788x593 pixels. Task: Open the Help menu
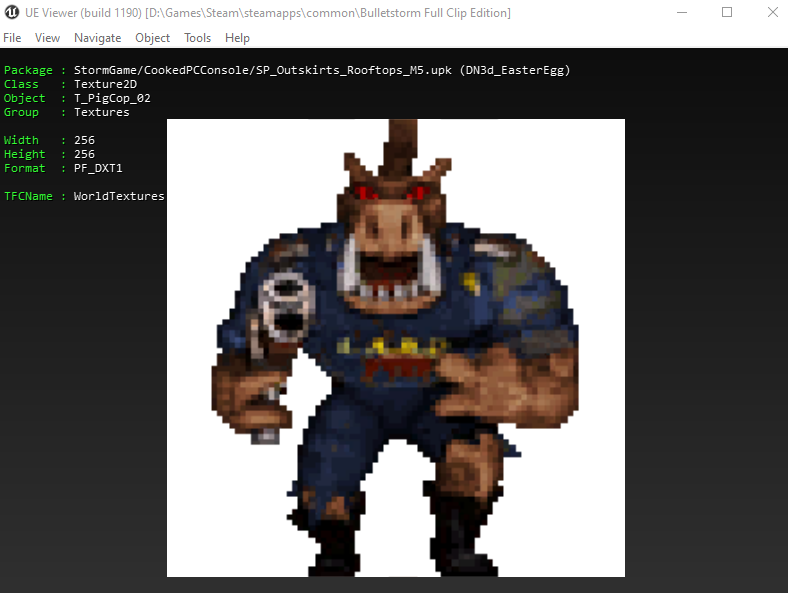[x=237, y=38]
